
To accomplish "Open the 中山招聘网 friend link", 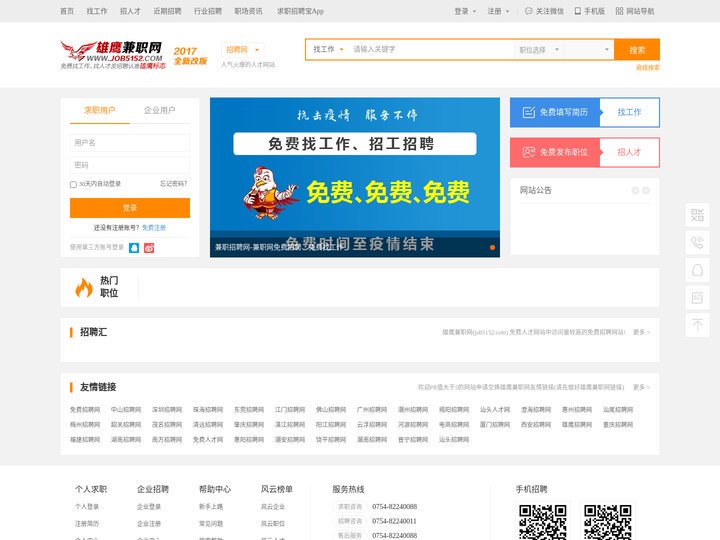I will pyautogui.click(x=126, y=410).
